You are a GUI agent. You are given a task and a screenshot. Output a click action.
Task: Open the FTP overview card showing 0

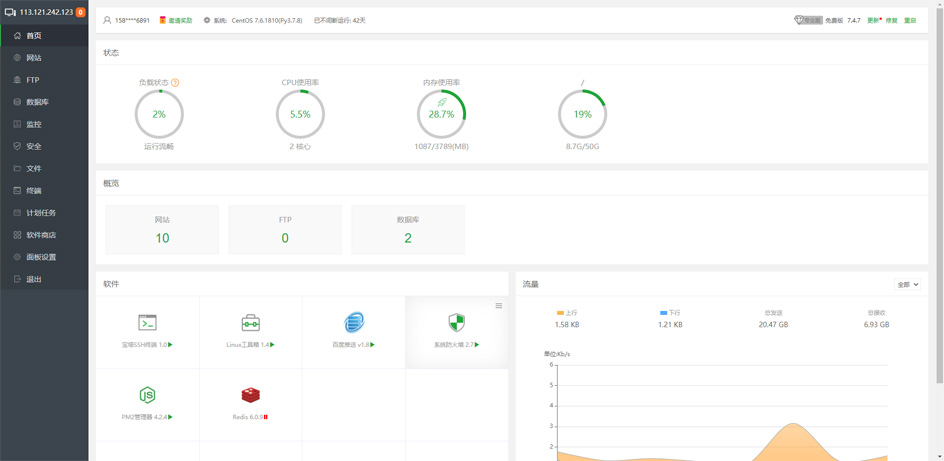pos(285,230)
